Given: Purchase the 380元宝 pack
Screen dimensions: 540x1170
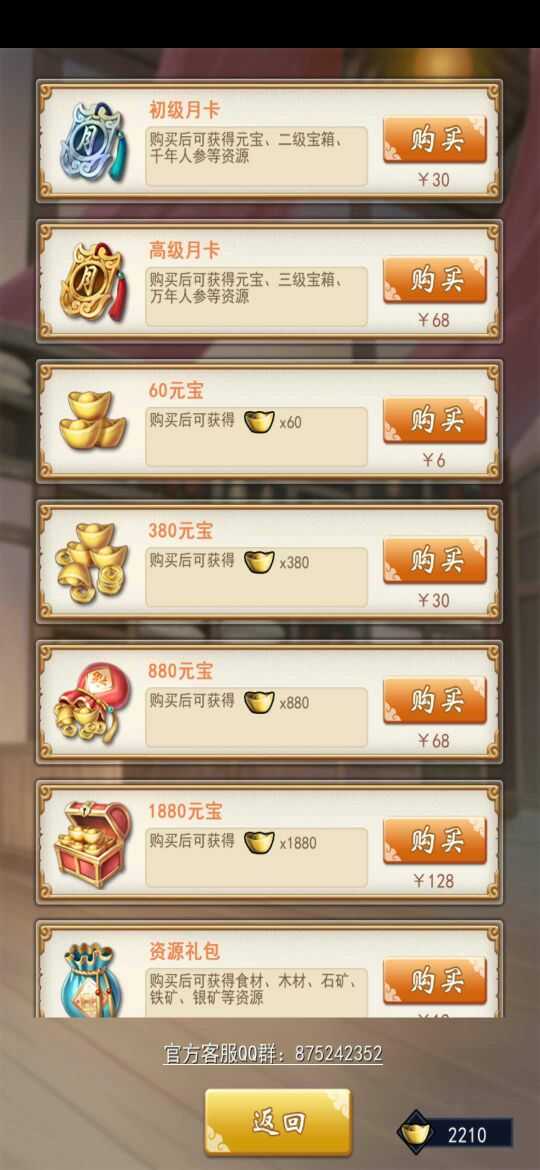Looking at the screenshot, I should pos(435,560).
